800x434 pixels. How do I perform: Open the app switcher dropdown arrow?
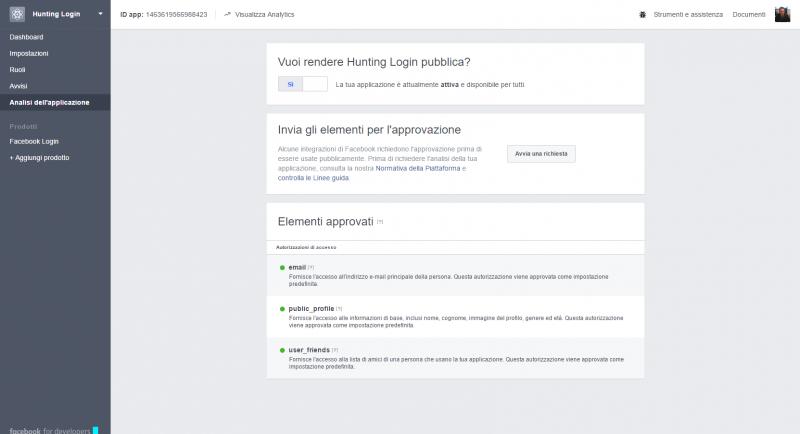click(101, 14)
